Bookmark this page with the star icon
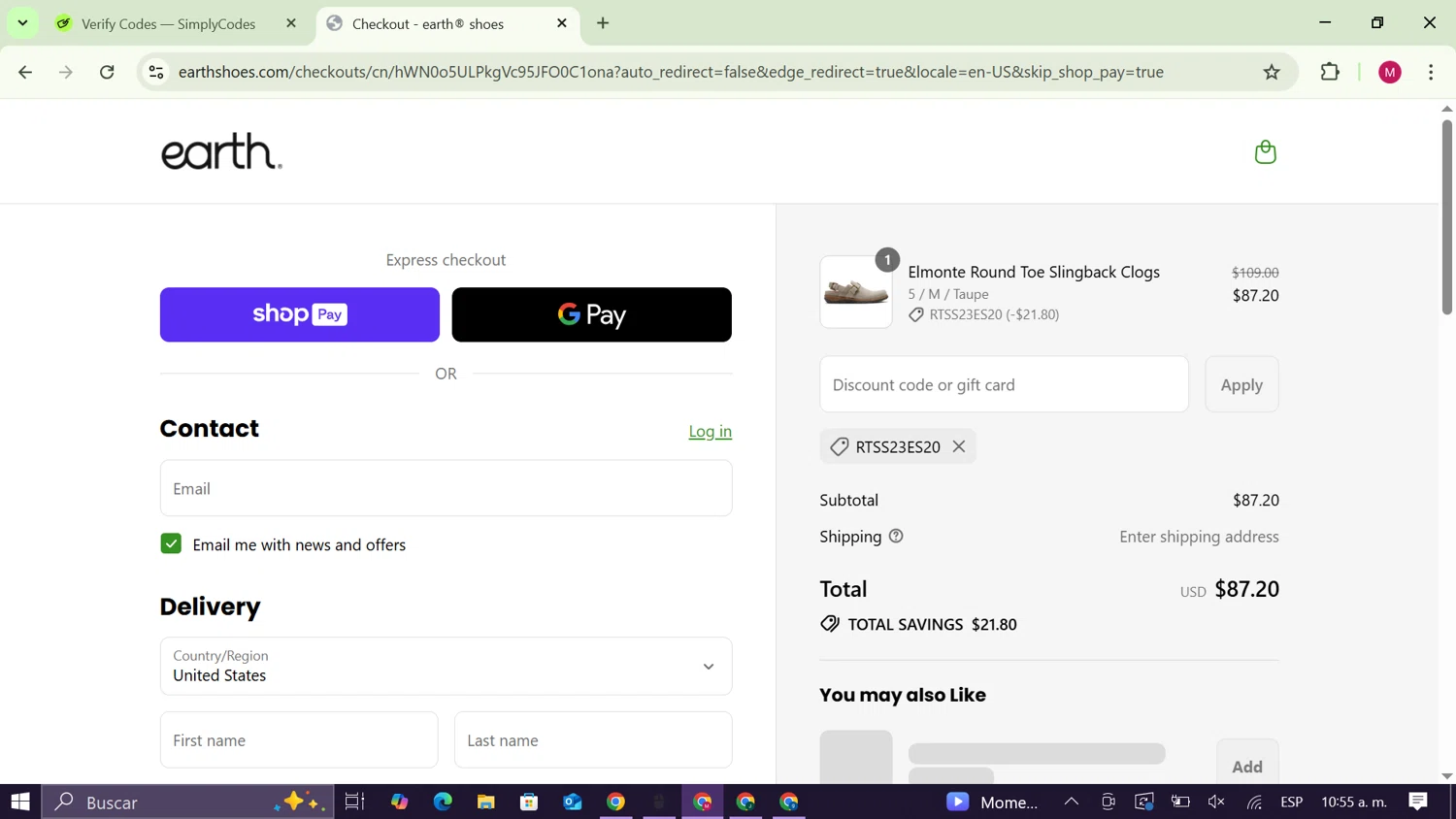 (x=1272, y=72)
